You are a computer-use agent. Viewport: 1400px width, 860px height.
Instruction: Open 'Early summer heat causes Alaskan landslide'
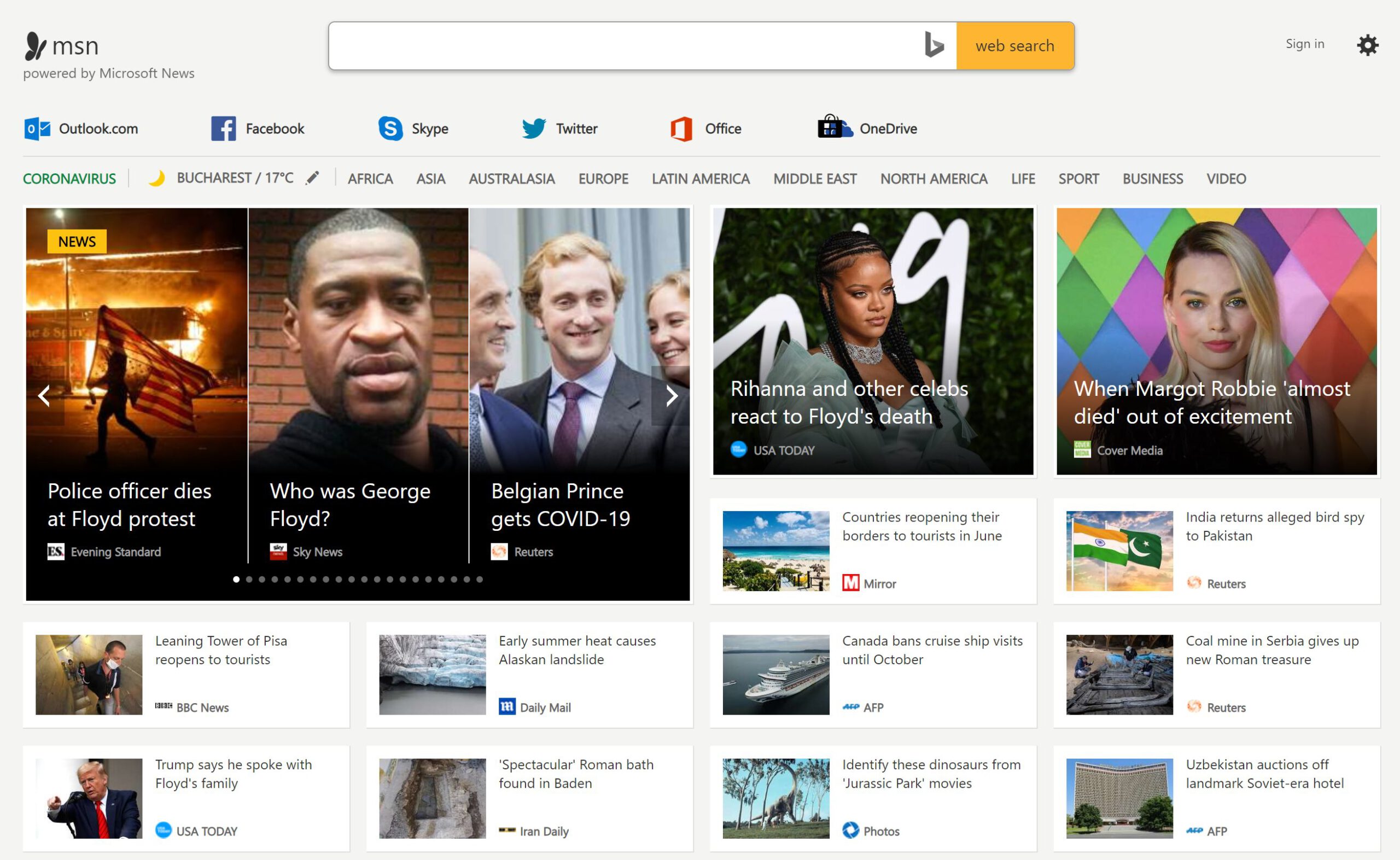577,650
